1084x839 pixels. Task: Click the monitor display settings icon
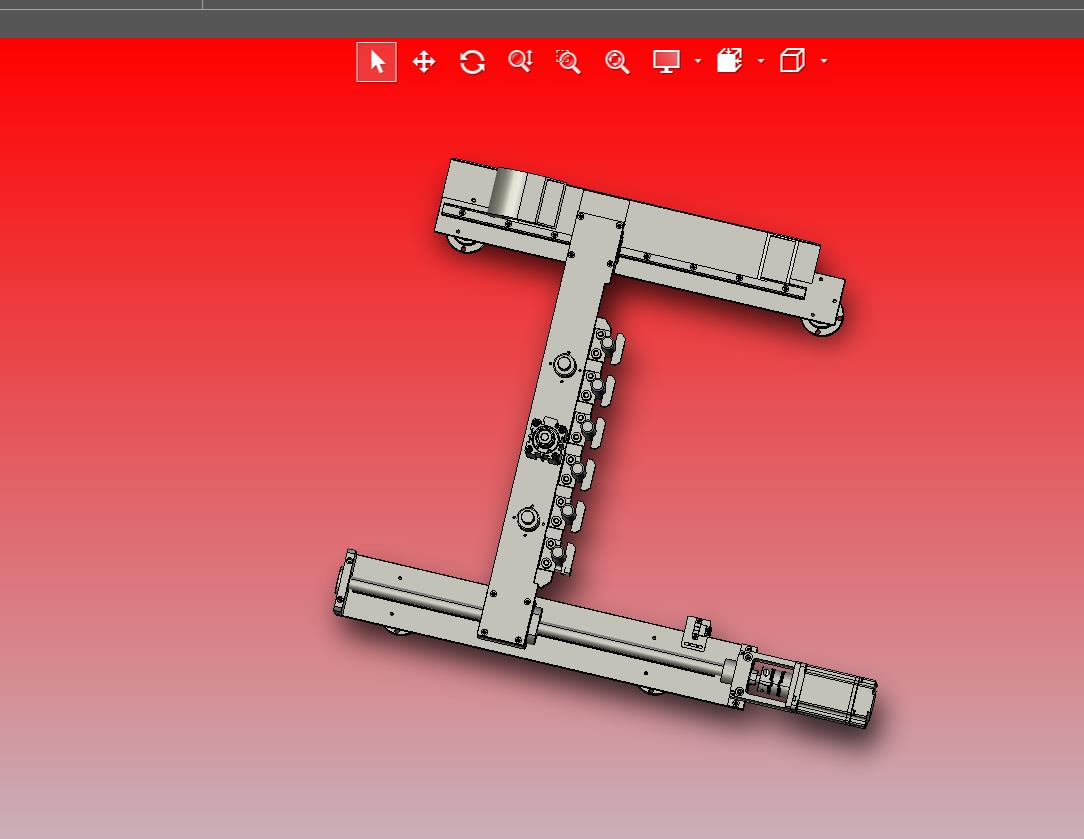[666, 62]
